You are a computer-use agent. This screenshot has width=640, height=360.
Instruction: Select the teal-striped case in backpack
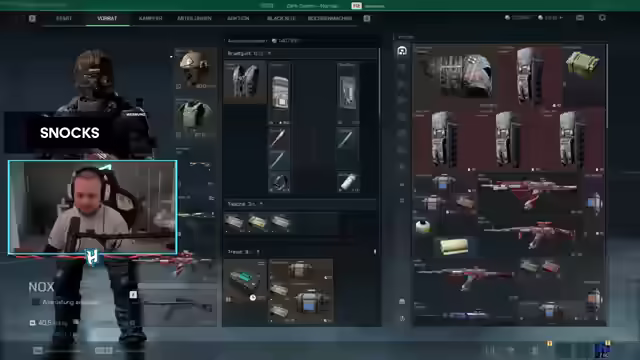245,281
